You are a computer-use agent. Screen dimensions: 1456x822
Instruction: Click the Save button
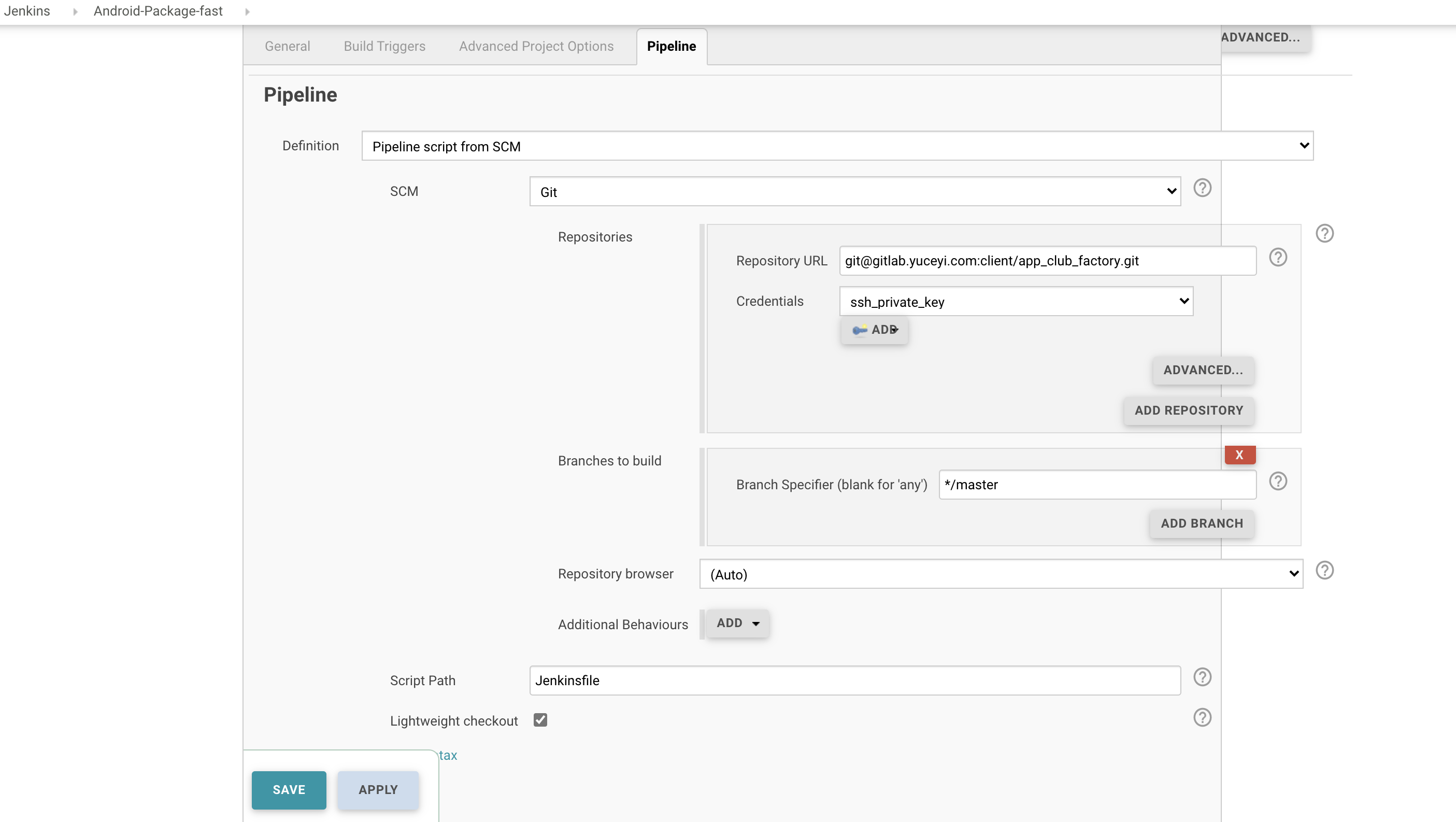pyautogui.click(x=288, y=790)
